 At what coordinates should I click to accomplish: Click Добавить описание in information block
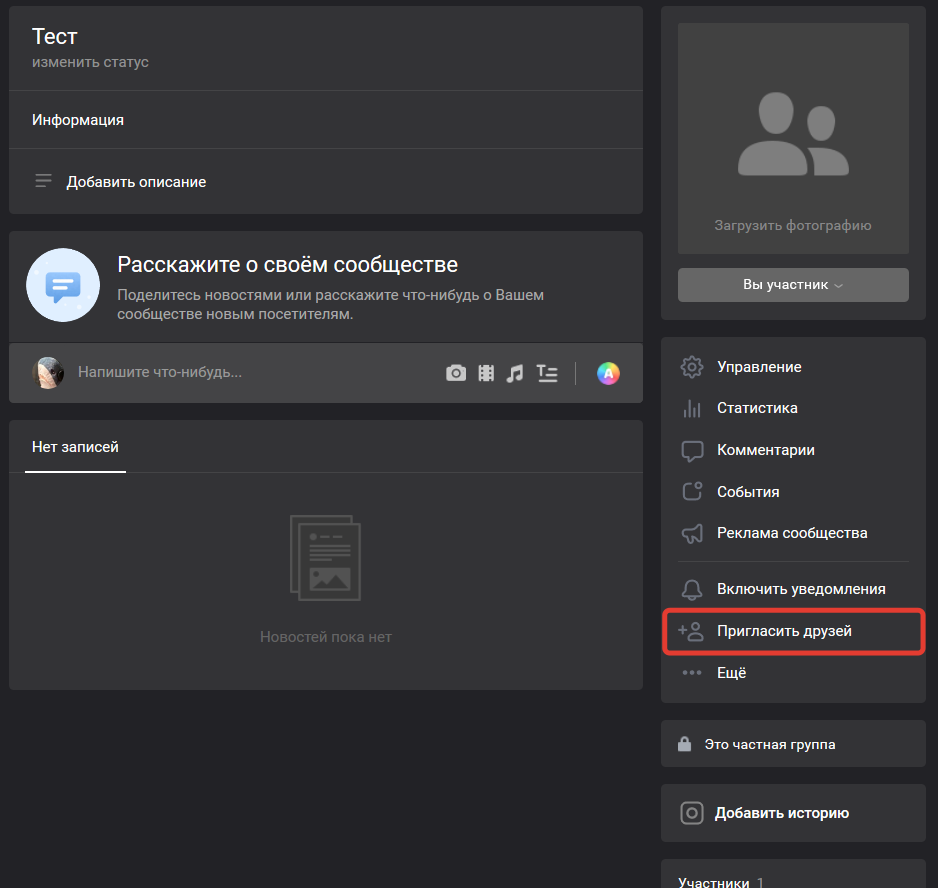click(136, 182)
